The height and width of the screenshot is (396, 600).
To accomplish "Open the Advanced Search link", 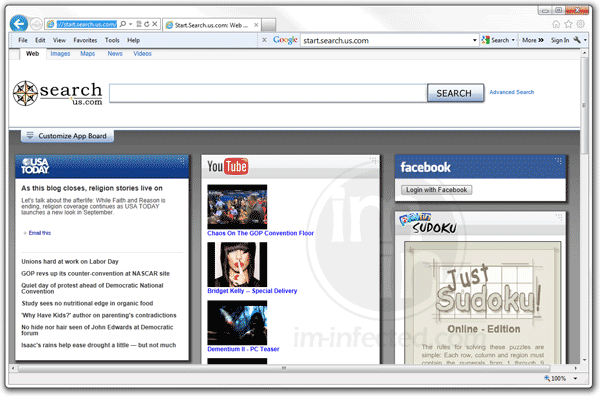I will [x=512, y=92].
